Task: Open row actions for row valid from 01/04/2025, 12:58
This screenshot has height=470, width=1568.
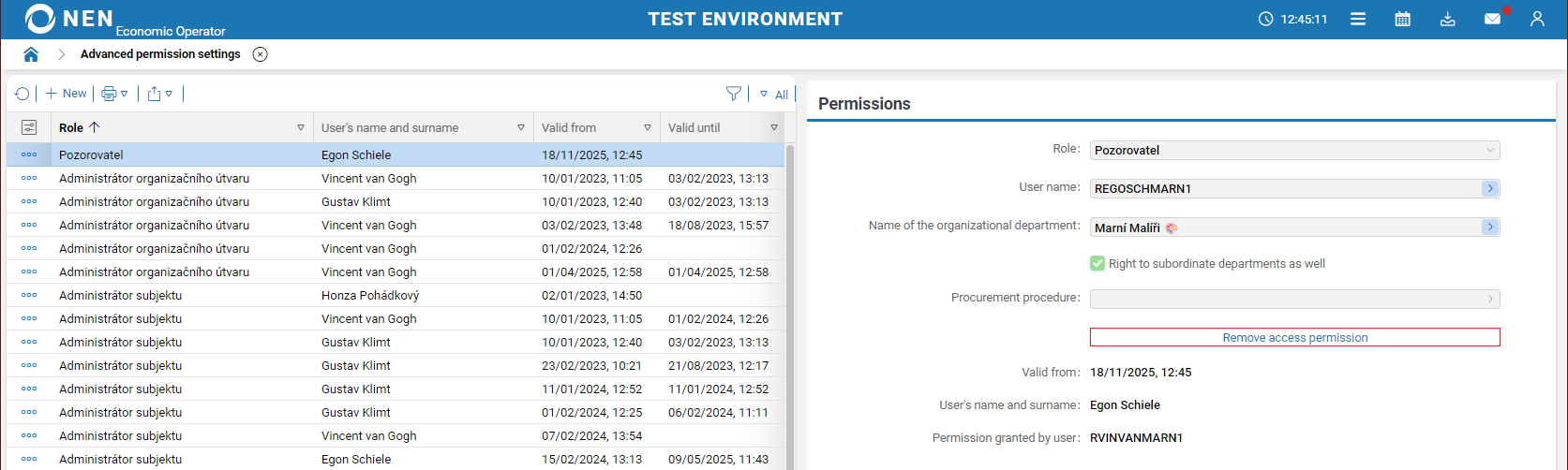Action: pos(29,272)
